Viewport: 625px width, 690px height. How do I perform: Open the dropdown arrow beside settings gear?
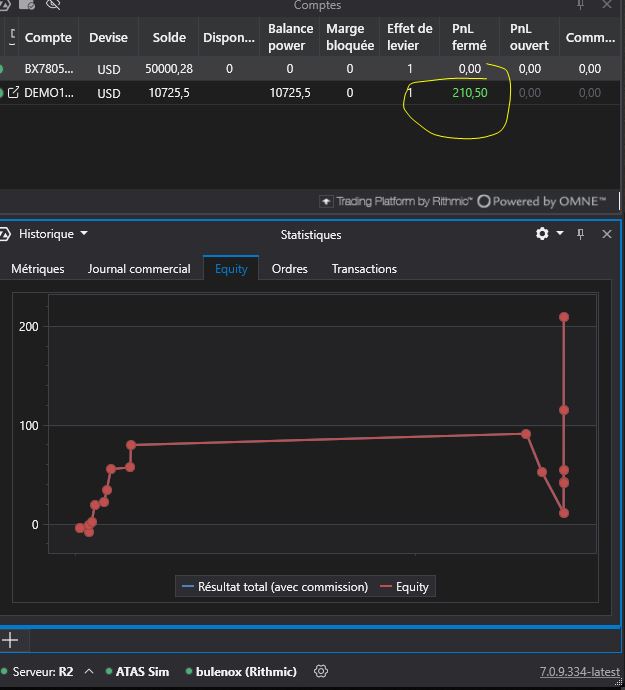[560, 234]
